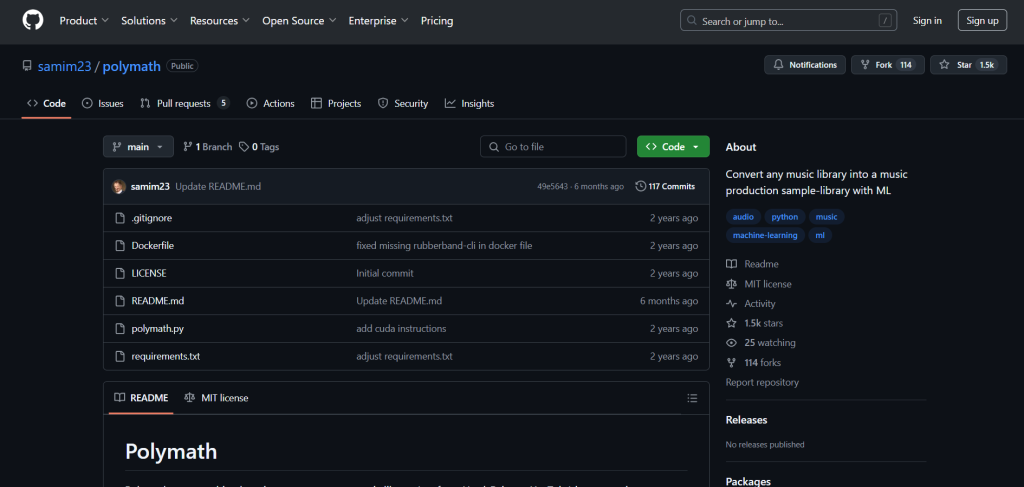Screen dimensions: 1024x487
Task: View the 0 Tags link
Action: [259, 147]
